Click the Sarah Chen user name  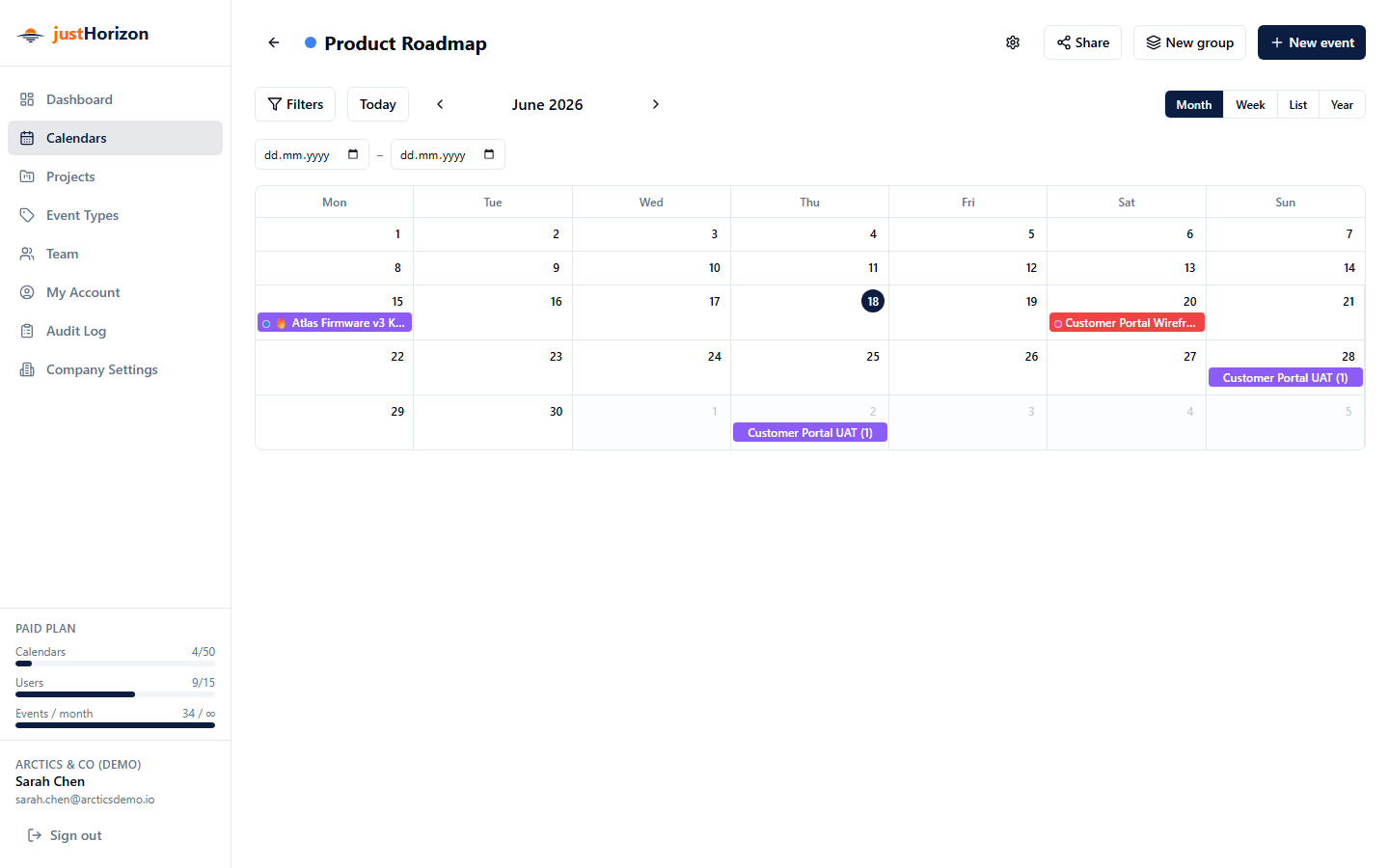(50, 781)
